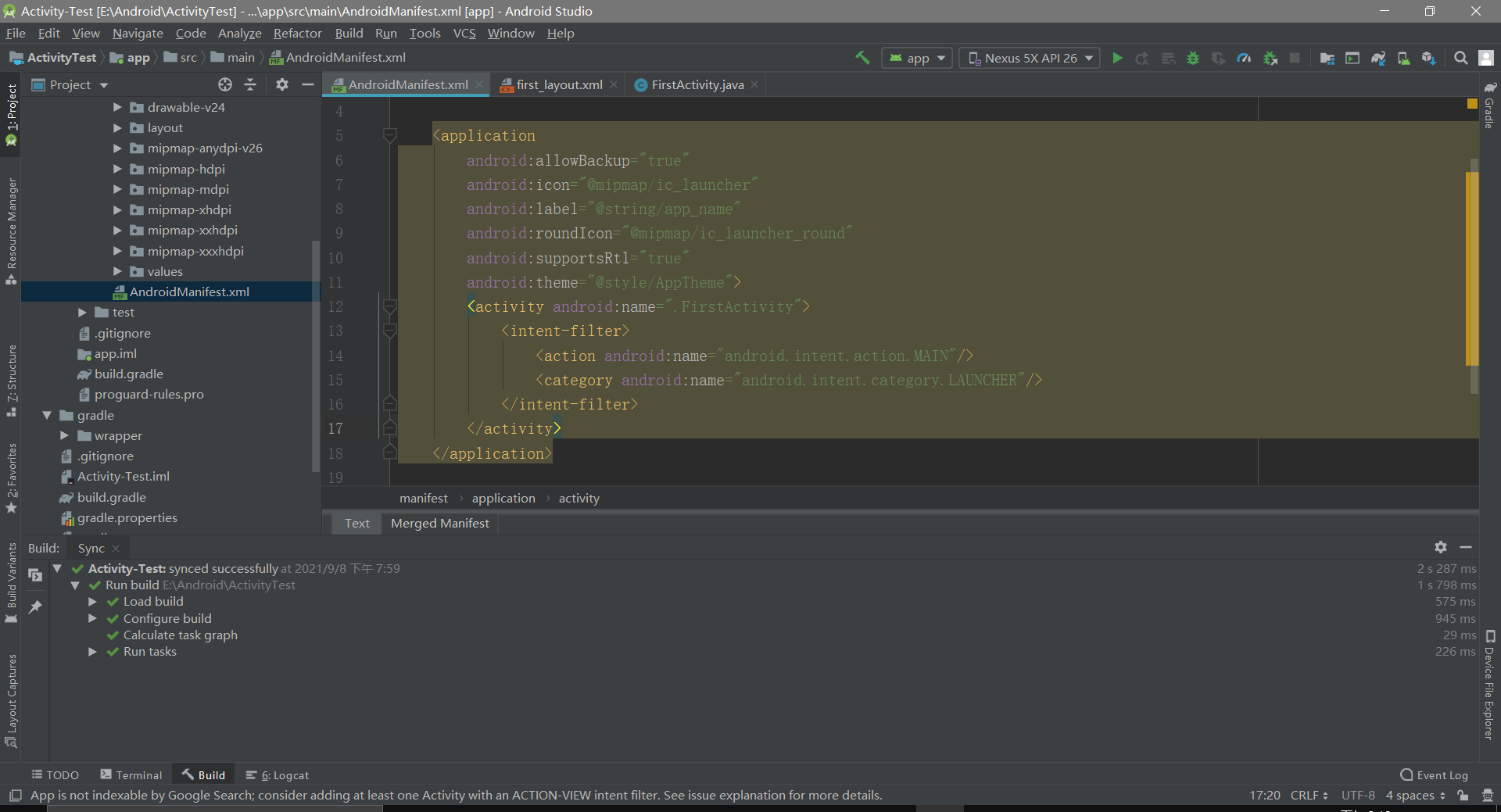Click the Project tree vertical scrollbar

point(316,356)
